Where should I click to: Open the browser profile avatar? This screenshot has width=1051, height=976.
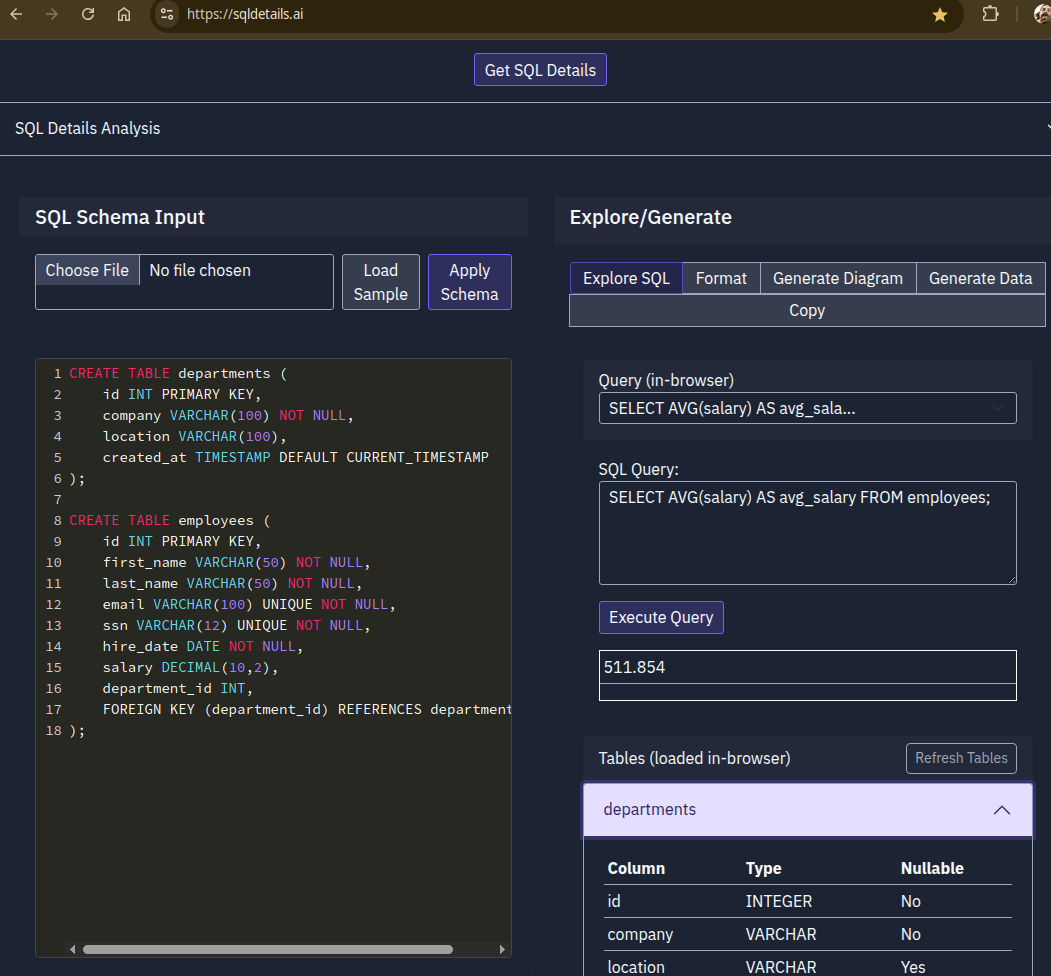pyautogui.click(x=1038, y=15)
